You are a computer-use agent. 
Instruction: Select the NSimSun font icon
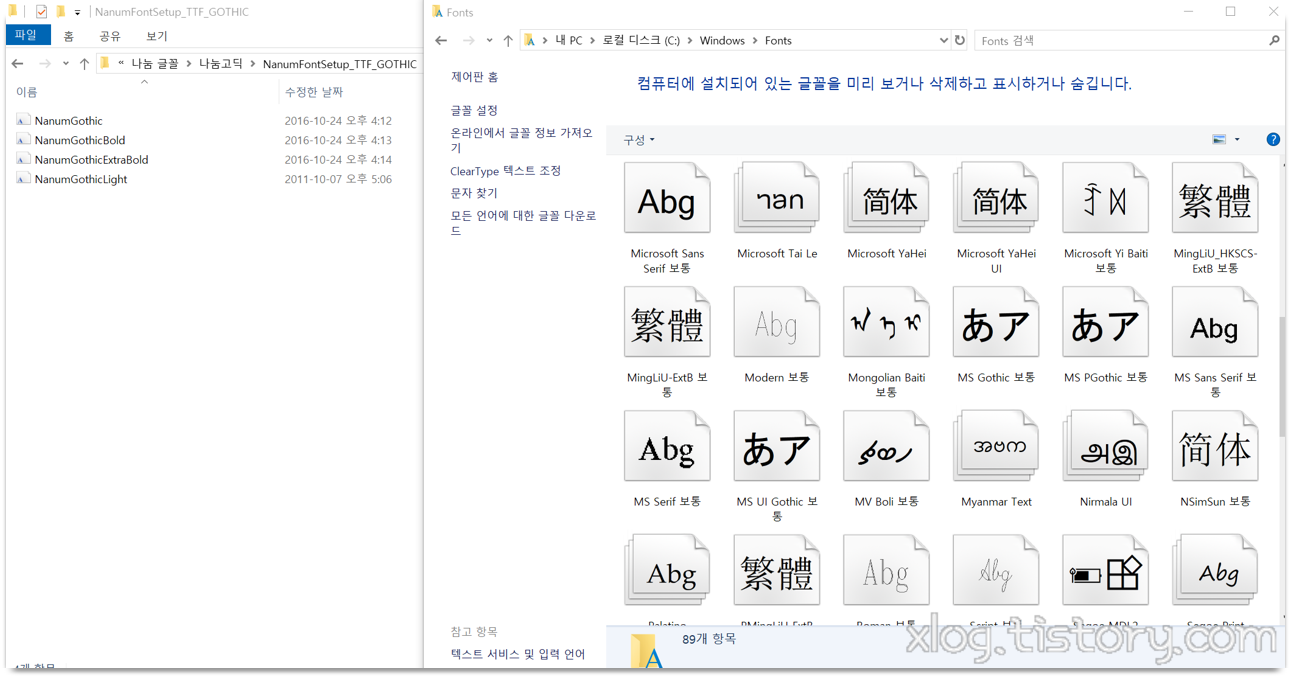pyautogui.click(x=1215, y=447)
